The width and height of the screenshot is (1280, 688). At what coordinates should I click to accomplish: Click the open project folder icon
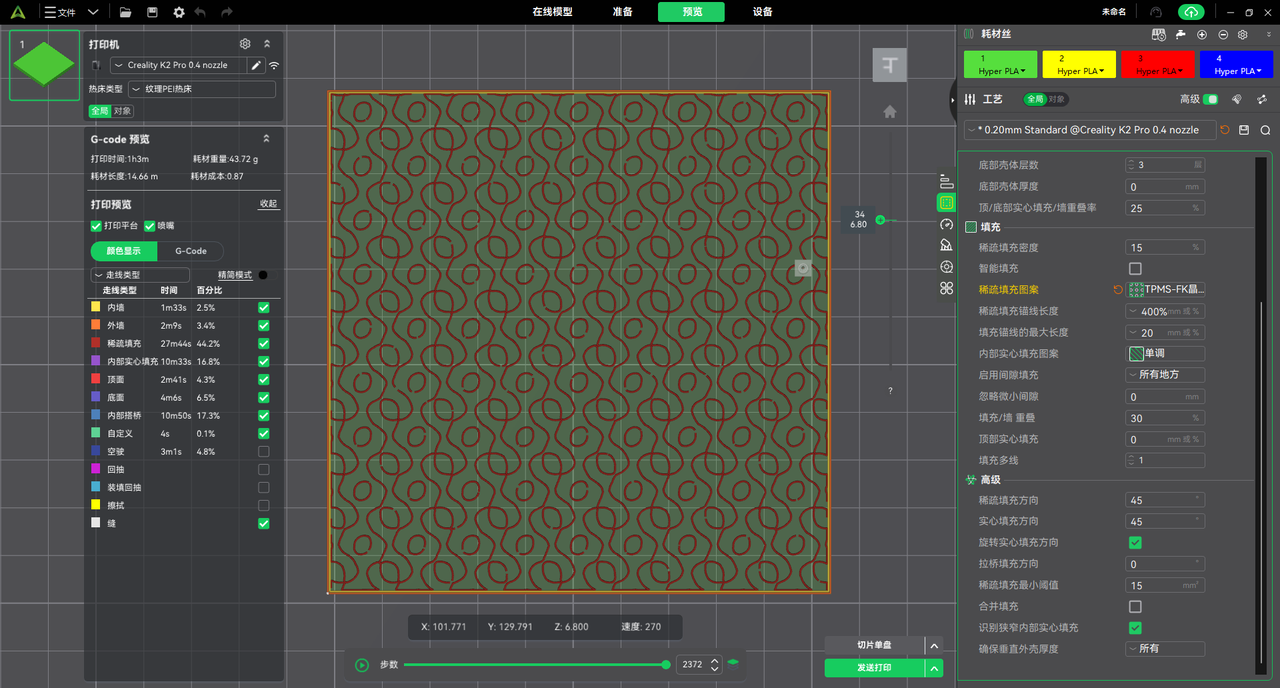pos(125,12)
